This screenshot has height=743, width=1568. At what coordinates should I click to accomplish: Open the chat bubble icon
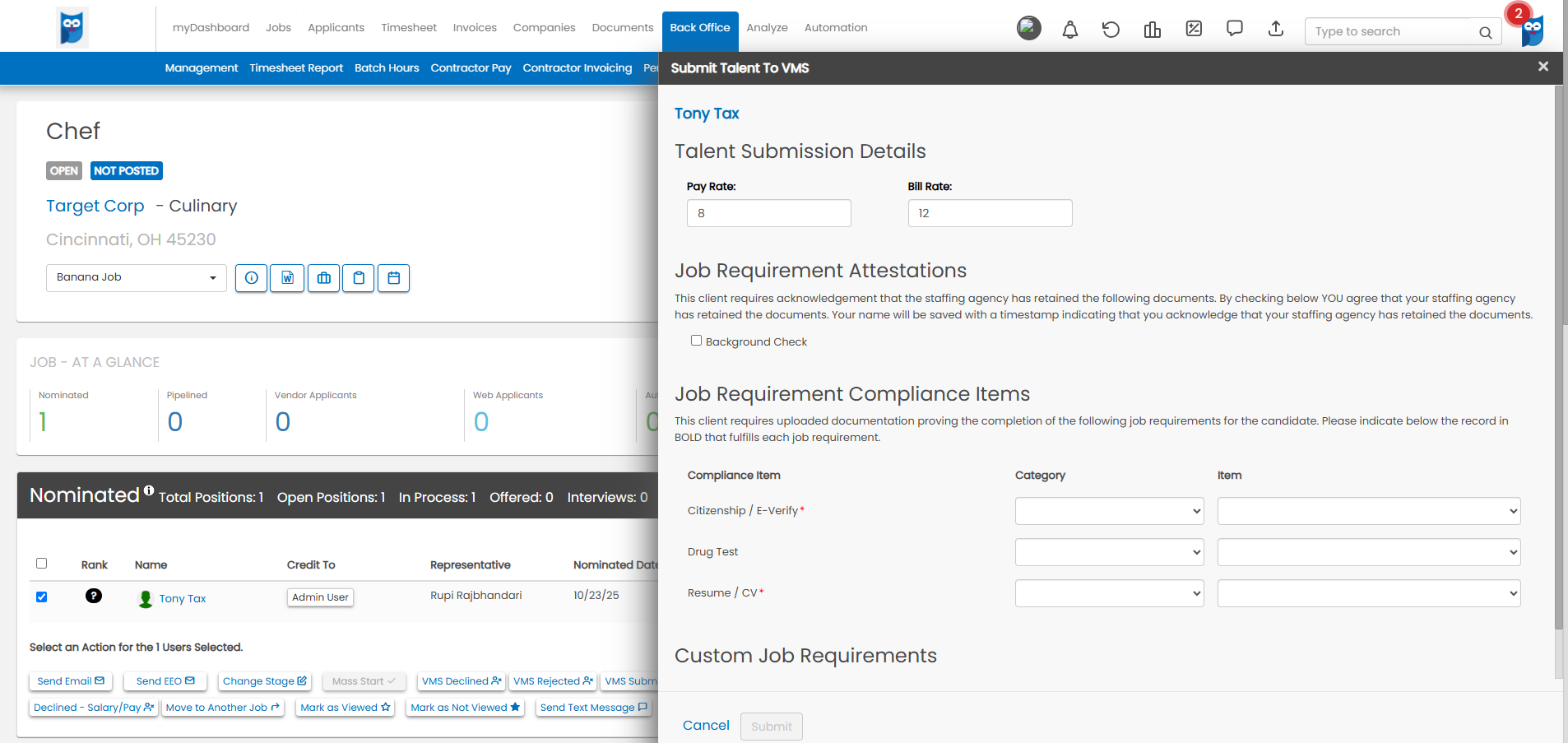[x=1235, y=29]
